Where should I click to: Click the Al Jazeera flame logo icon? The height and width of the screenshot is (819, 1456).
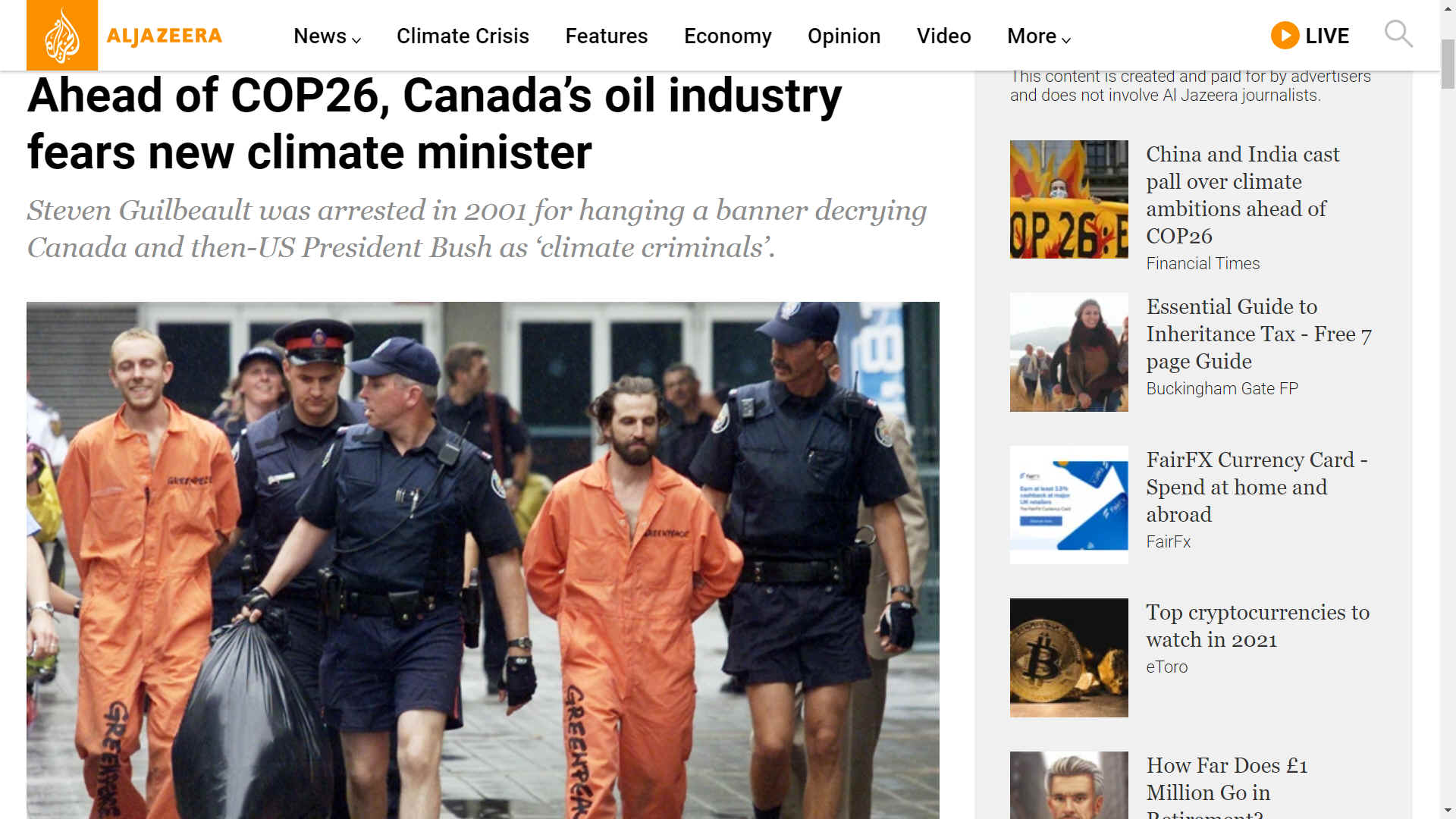[62, 36]
